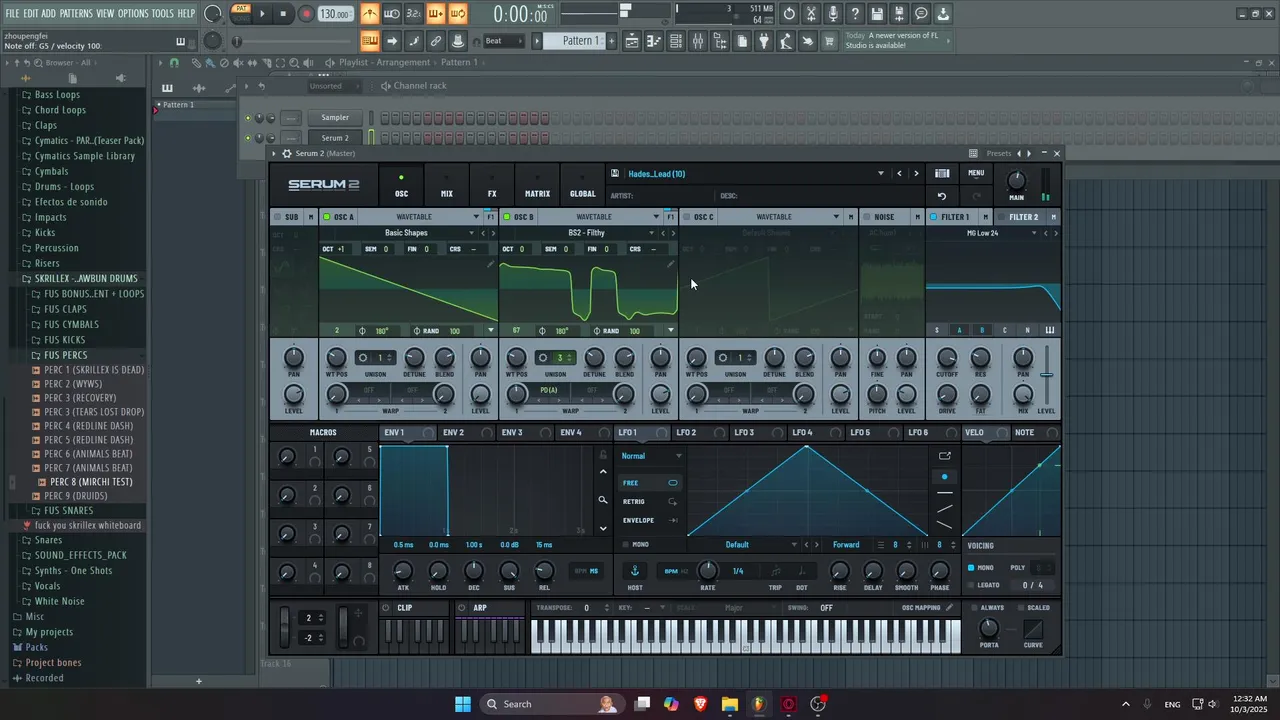Viewport: 1280px width, 720px height.
Task: Click the Serum 2 channel button in Channel rack
Action: coord(335,138)
